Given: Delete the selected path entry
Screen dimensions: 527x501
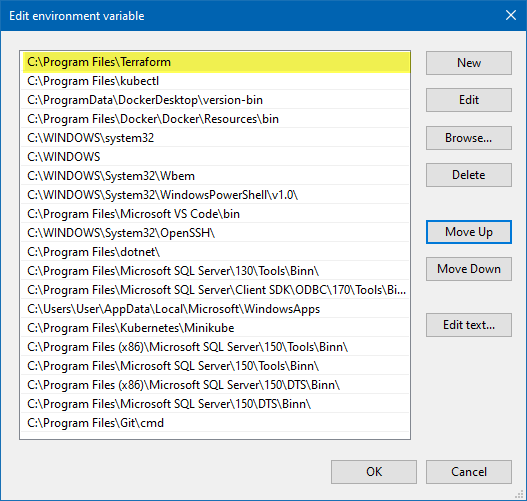Looking at the screenshot, I should click(x=469, y=175).
